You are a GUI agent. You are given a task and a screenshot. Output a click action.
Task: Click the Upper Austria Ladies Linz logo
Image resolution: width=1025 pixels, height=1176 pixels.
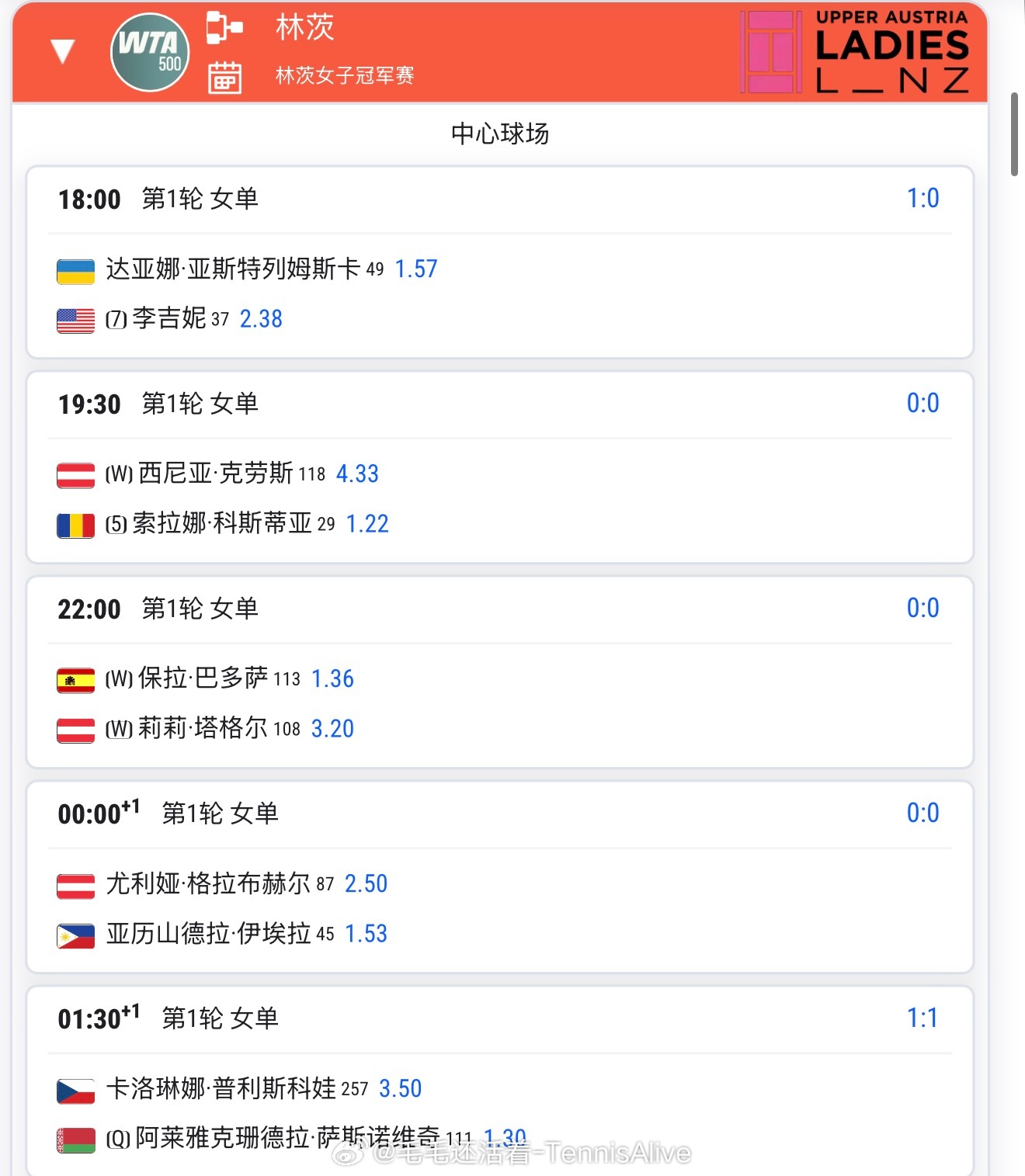tap(855, 51)
